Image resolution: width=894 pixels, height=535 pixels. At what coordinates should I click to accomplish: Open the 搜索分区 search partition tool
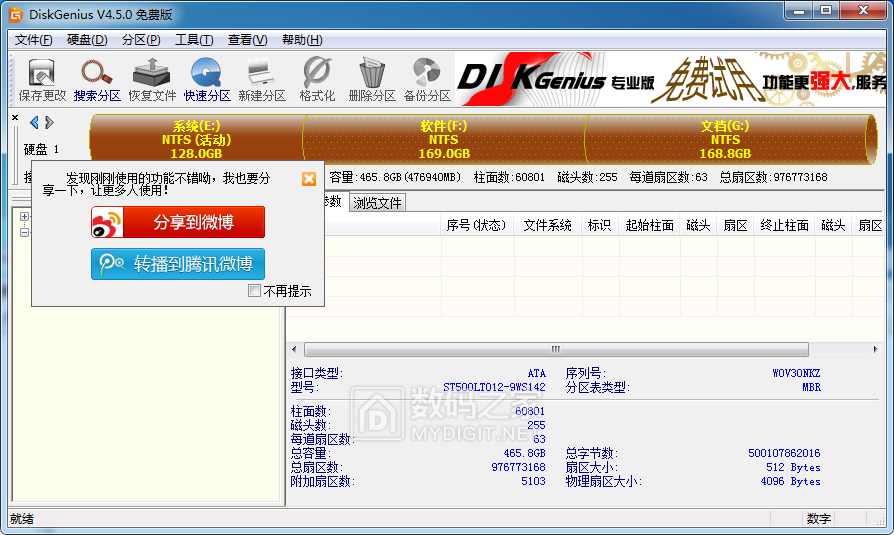pos(97,80)
